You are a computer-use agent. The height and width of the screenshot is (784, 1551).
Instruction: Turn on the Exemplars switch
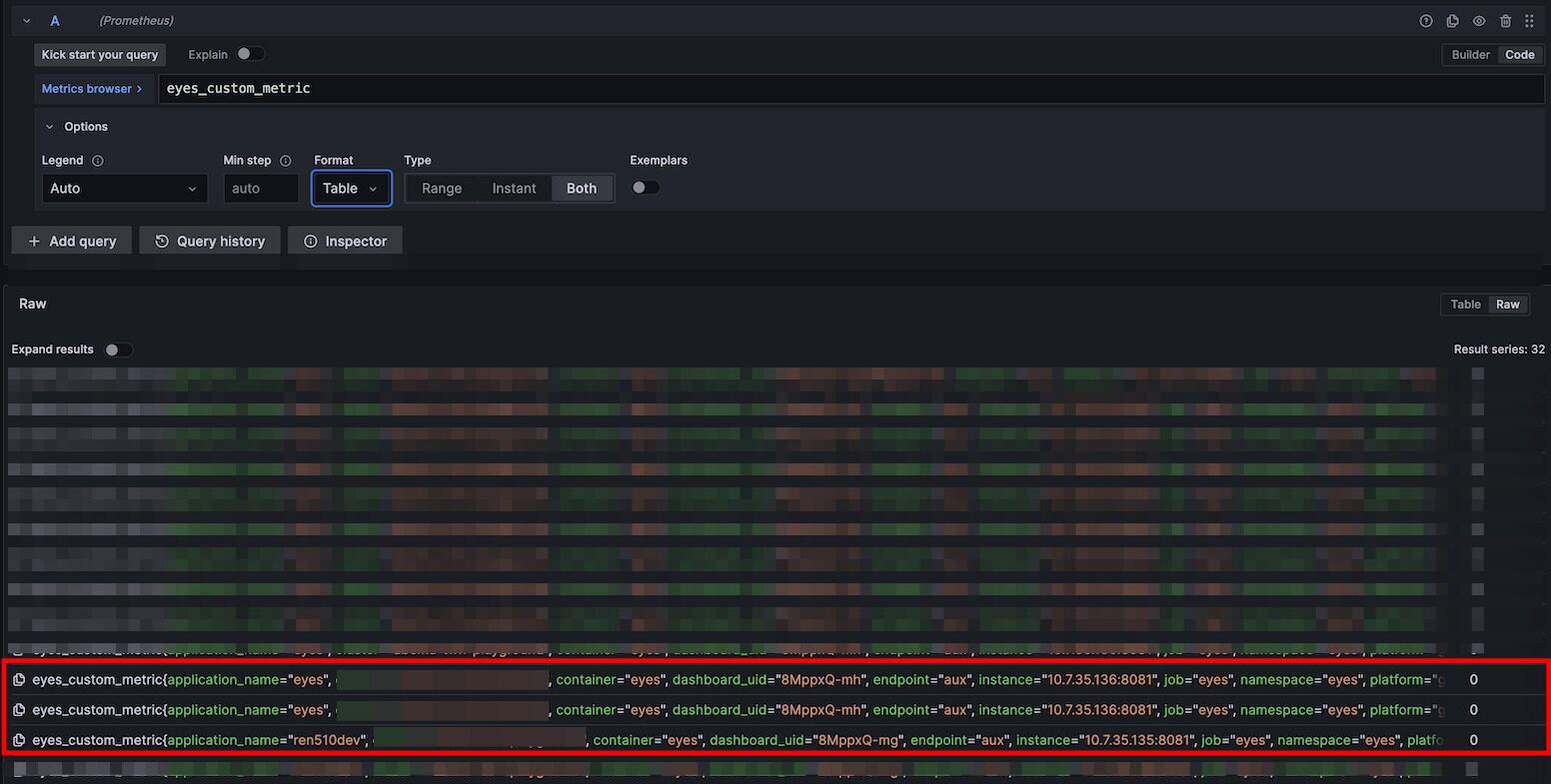point(645,188)
